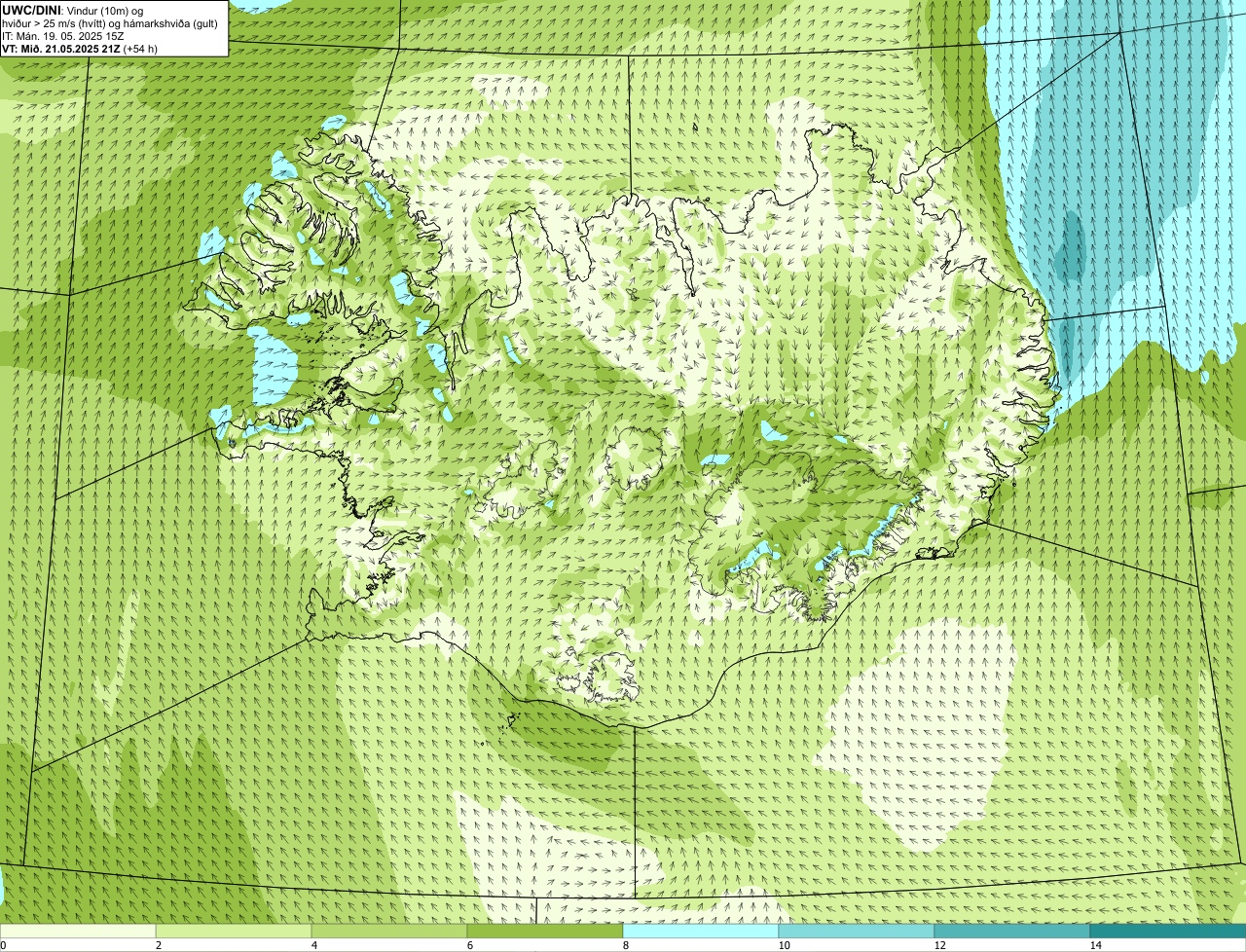The height and width of the screenshot is (952, 1246).
Task: Click the "IT: Mán. 19. 05. 2025 15Z" line
Action: pos(63,36)
